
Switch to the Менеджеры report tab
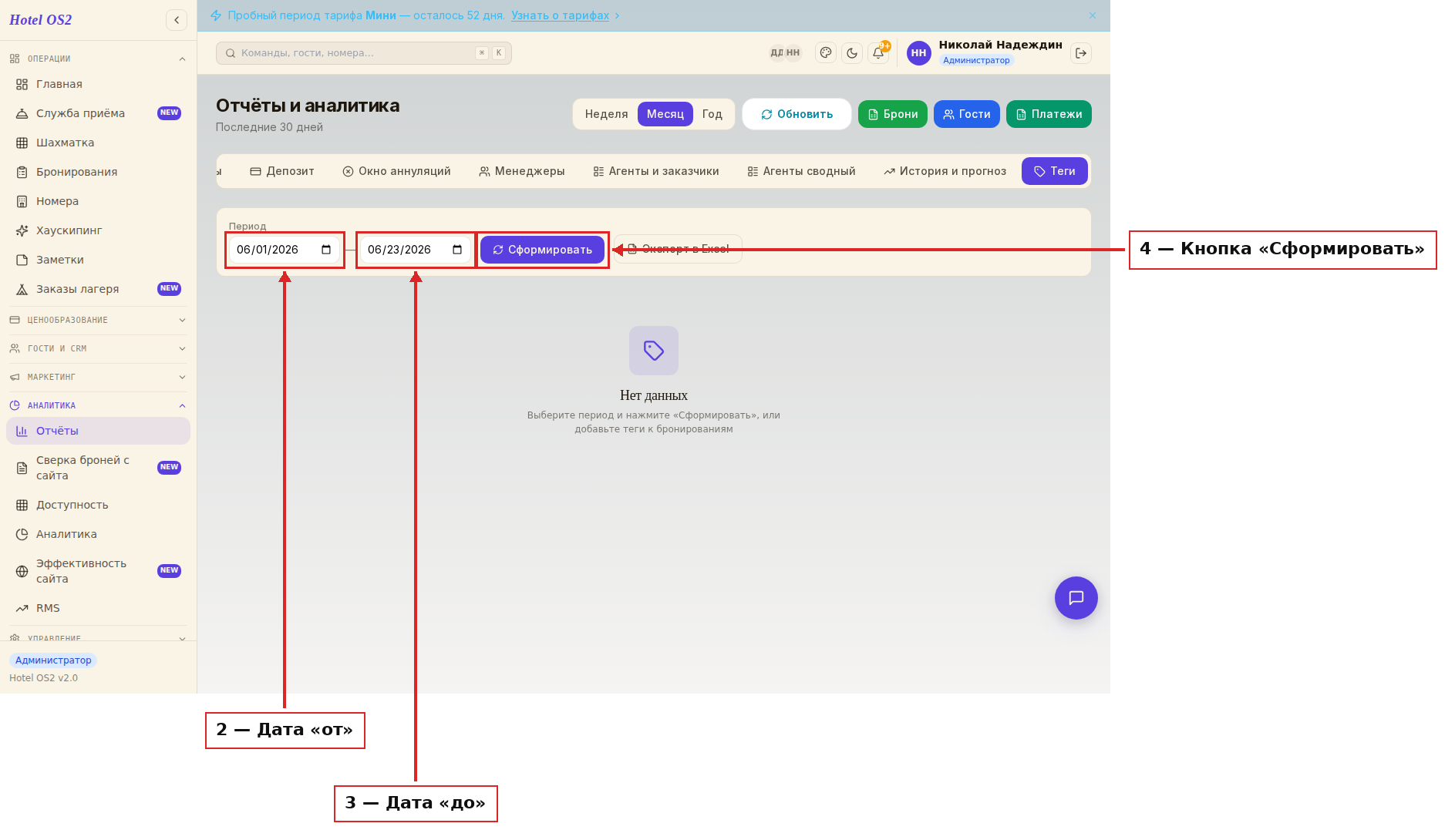[x=522, y=171]
